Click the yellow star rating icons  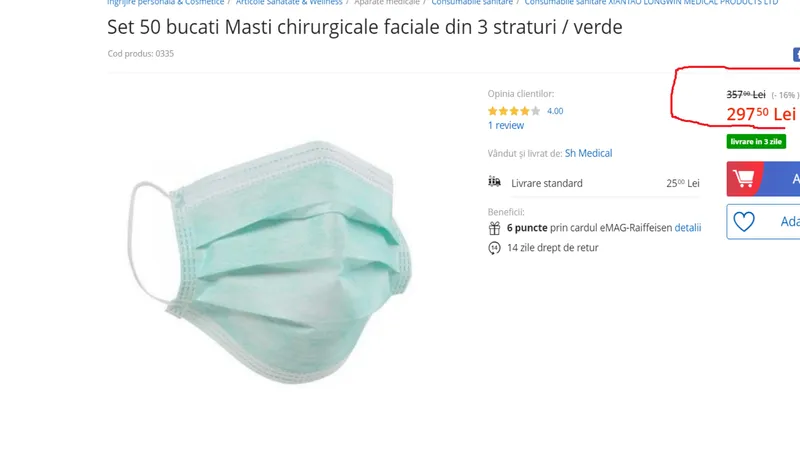coord(513,111)
